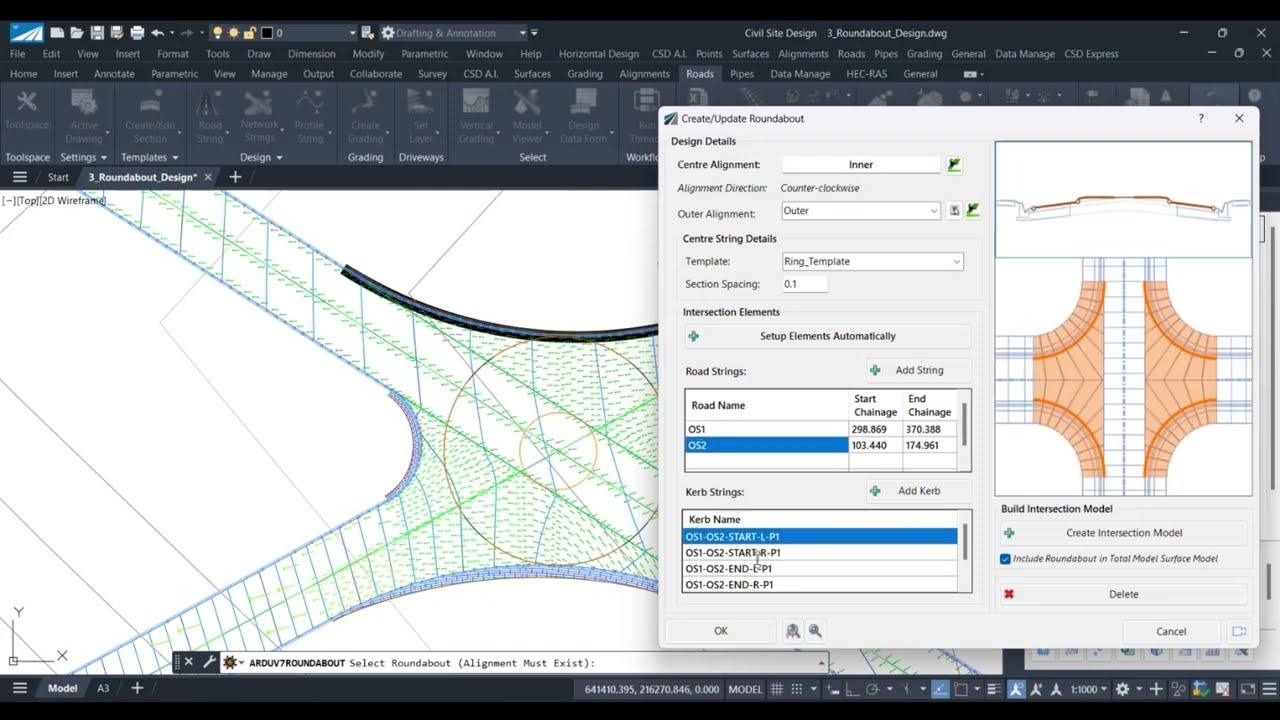Click the zoom-to icon next to OK button
1280x720 pixels.
coord(793,631)
